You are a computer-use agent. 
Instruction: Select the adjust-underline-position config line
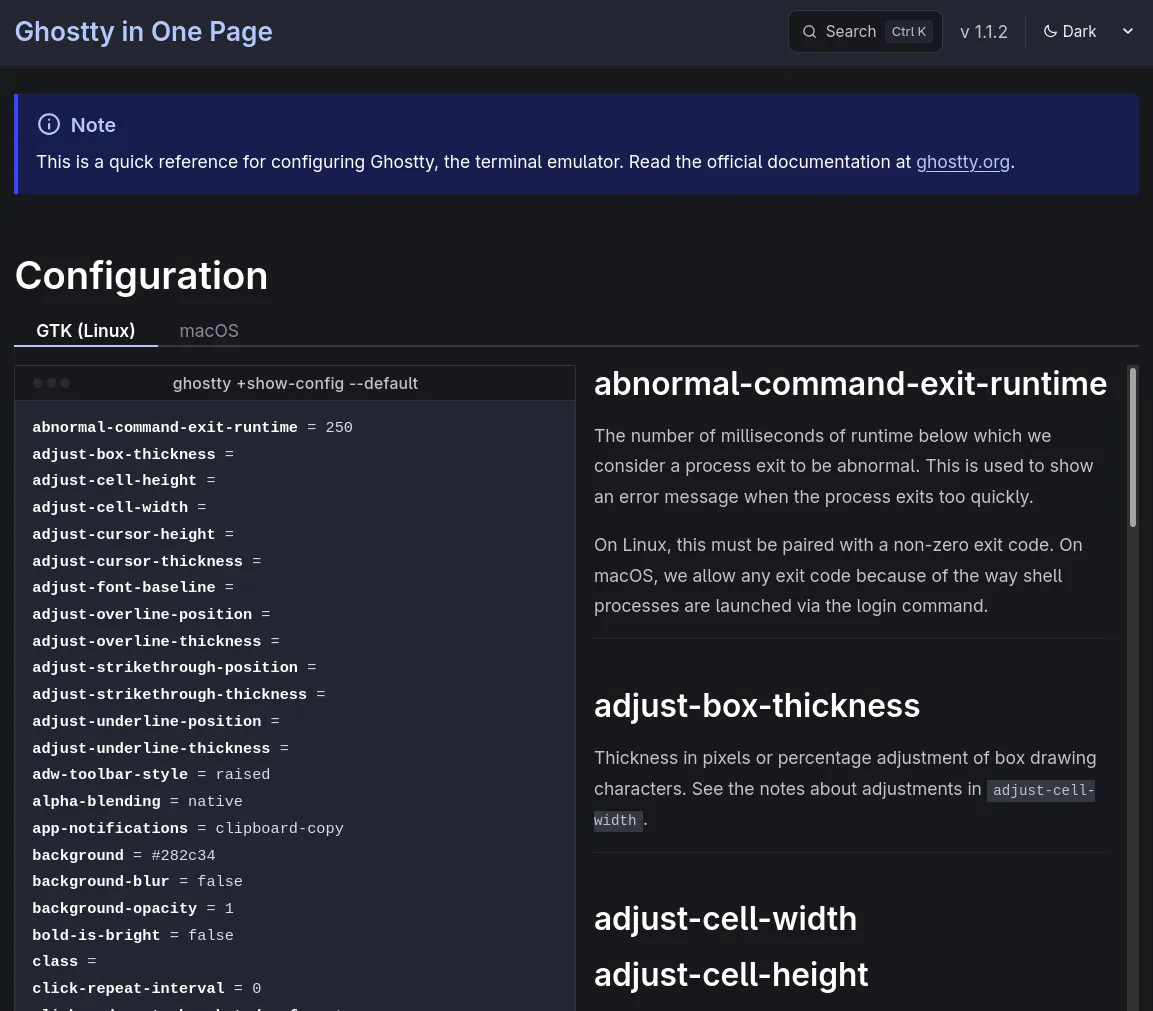pos(156,721)
